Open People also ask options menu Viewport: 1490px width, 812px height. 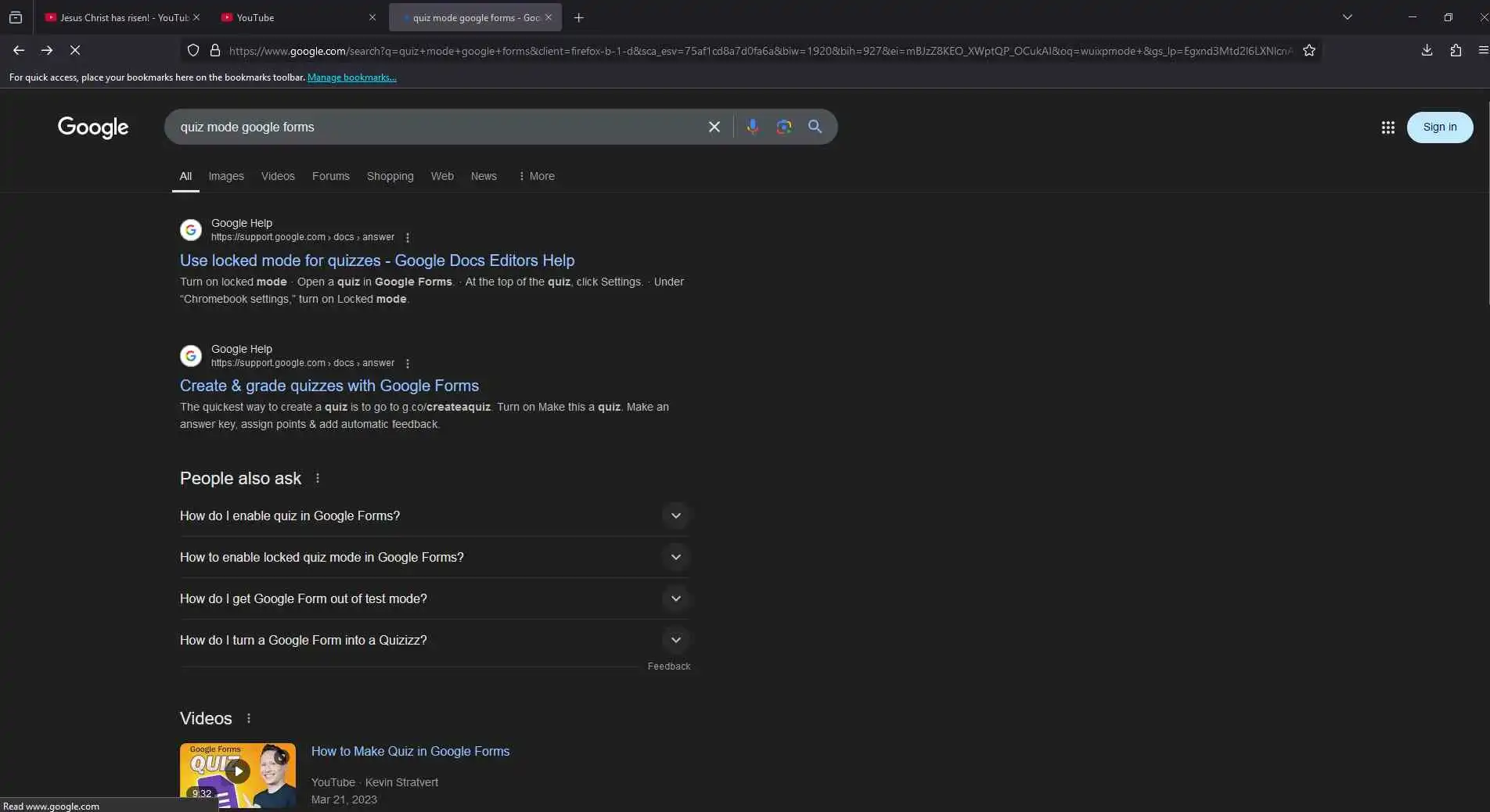pos(318,478)
